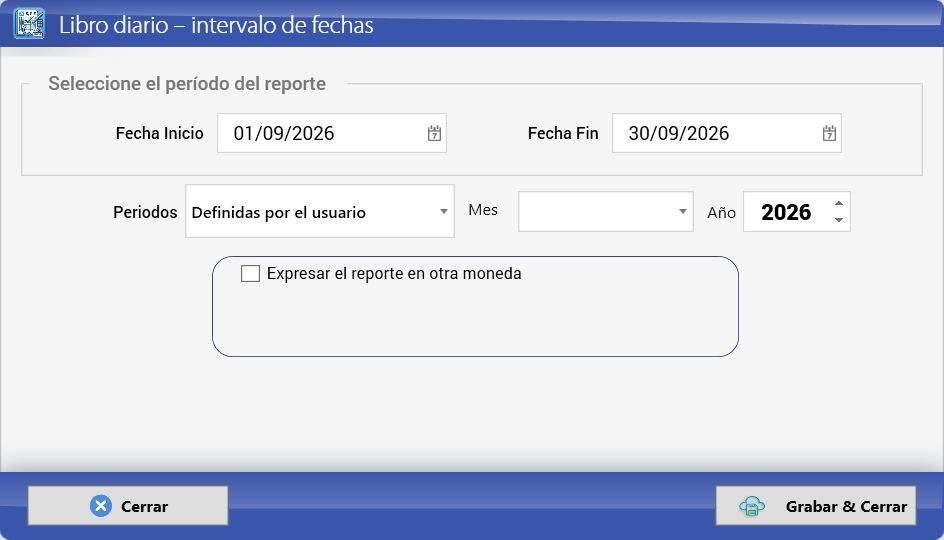
Task: Click the 'Expresar el reporte en otra moneda' label
Action: (x=394, y=273)
